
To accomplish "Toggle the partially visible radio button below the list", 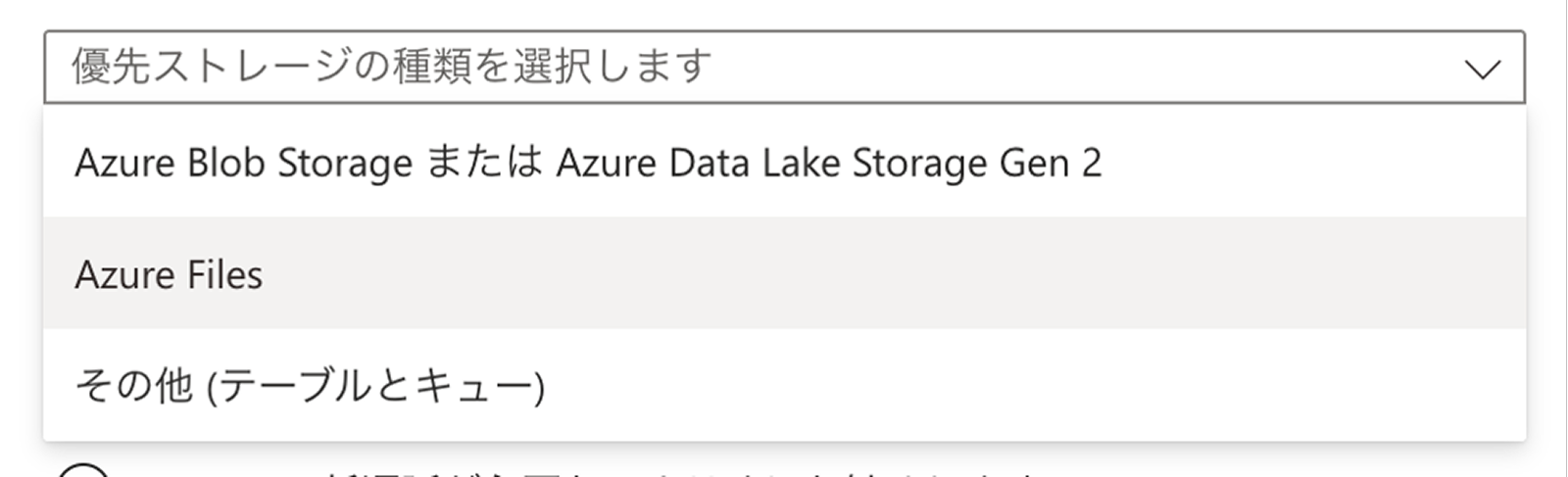I will [83, 471].
